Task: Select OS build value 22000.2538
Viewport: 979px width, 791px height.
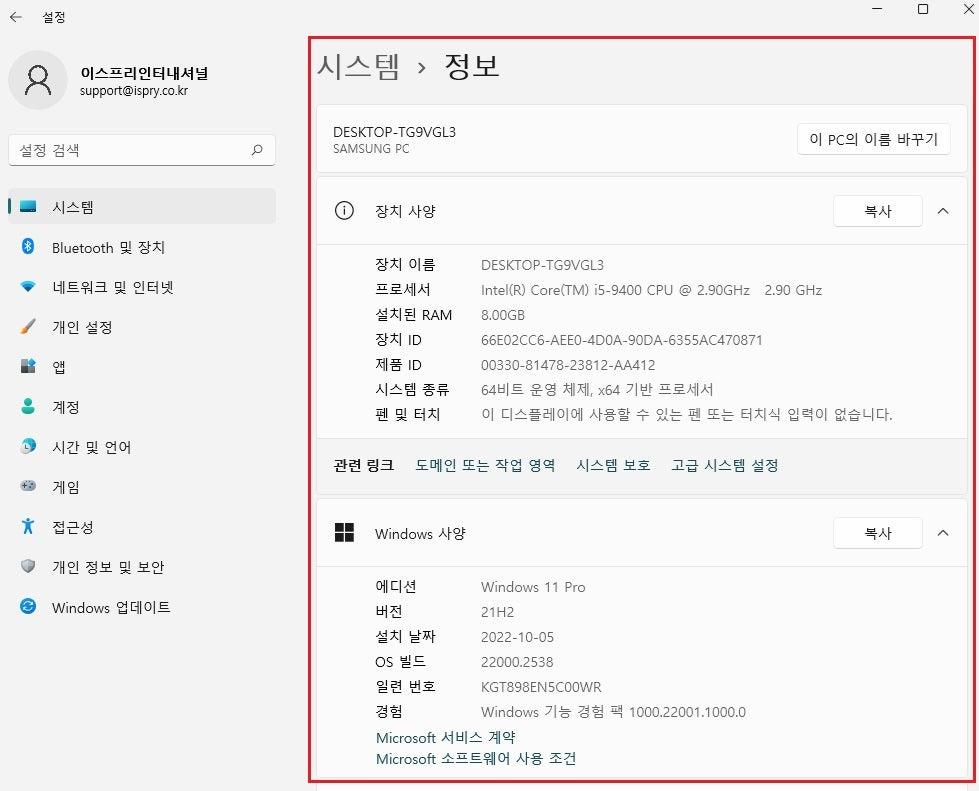Action: click(517, 662)
